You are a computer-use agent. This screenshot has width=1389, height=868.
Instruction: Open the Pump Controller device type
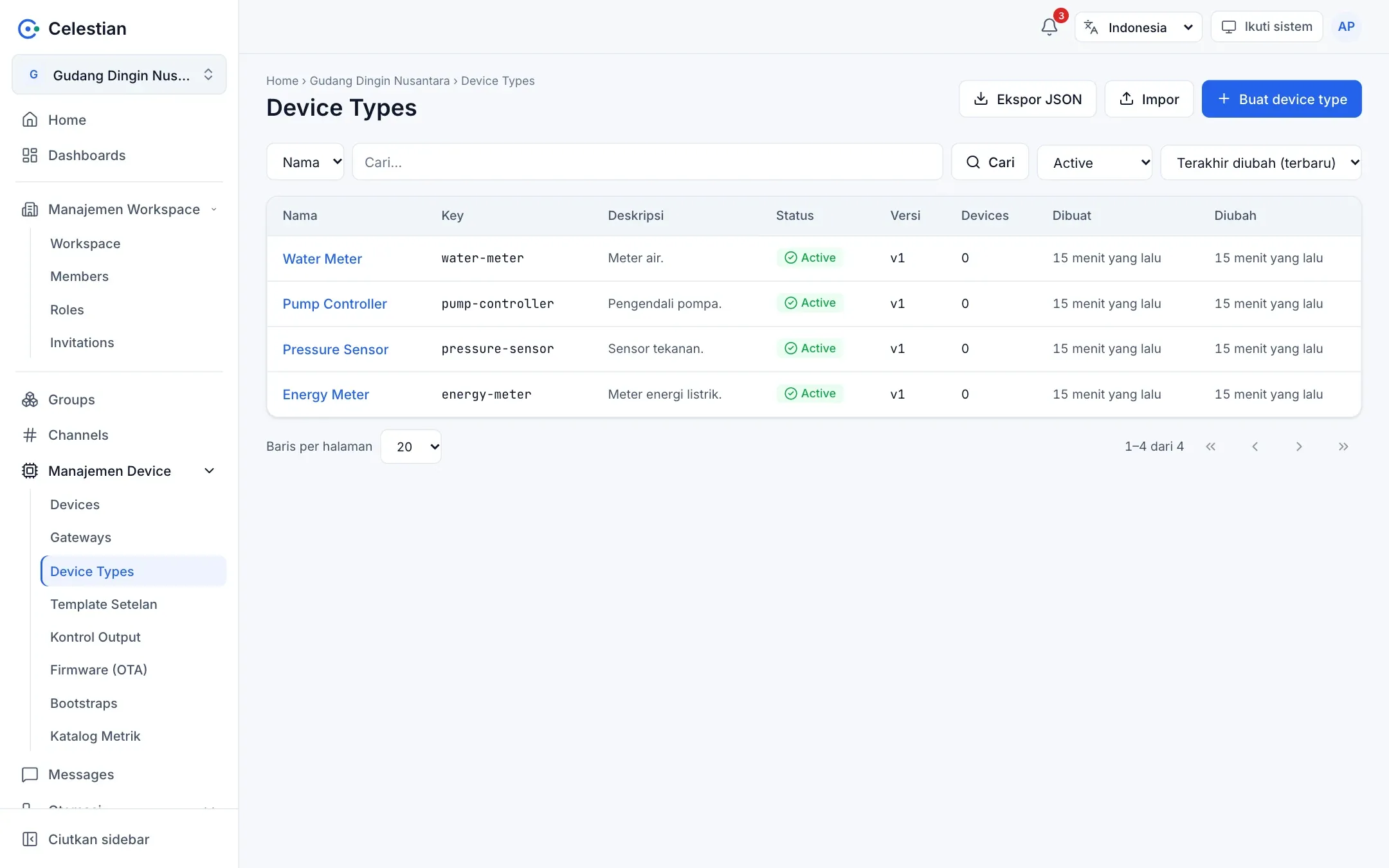(334, 303)
